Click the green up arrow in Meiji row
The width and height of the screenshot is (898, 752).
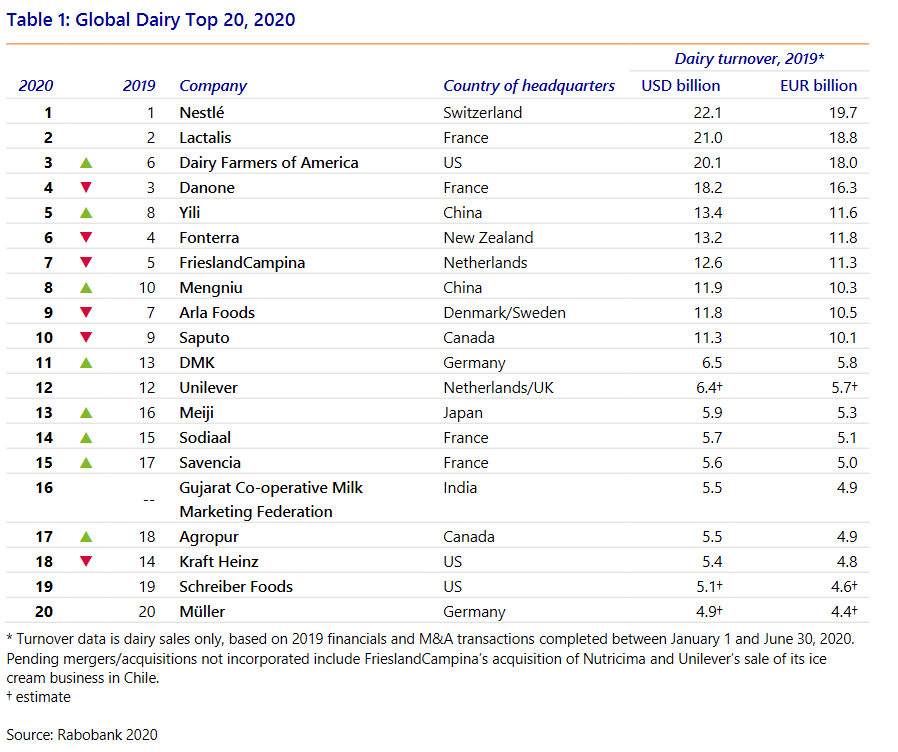(x=86, y=412)
